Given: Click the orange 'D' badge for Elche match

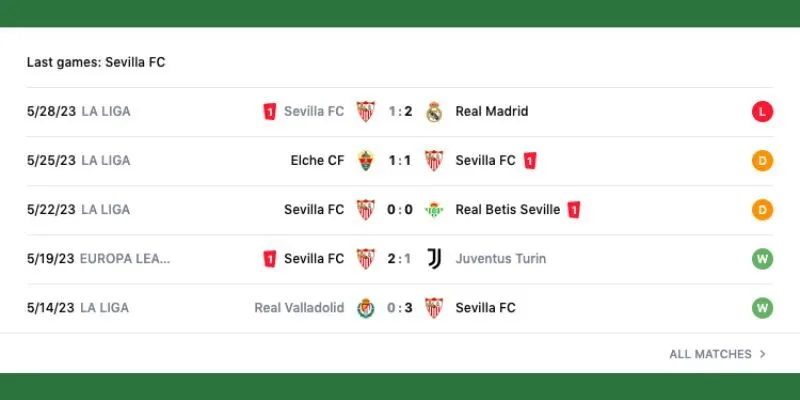Looking at the screenshot, I should pyautogui.click(x=762, y=161).
